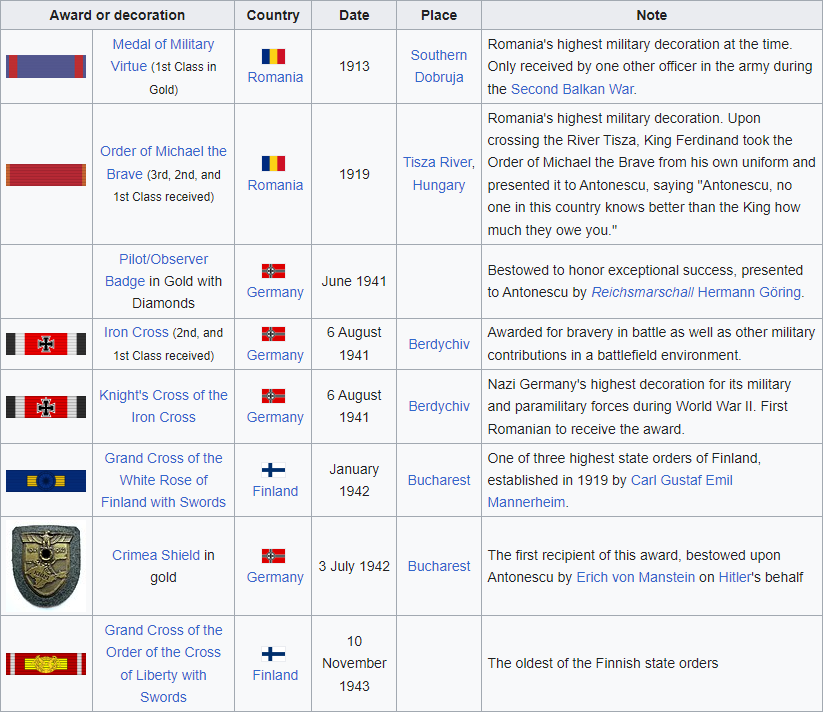Open Finland link in the November 1943 row
The width and height of the screenshot is (823, 712).
pos(275,675)
